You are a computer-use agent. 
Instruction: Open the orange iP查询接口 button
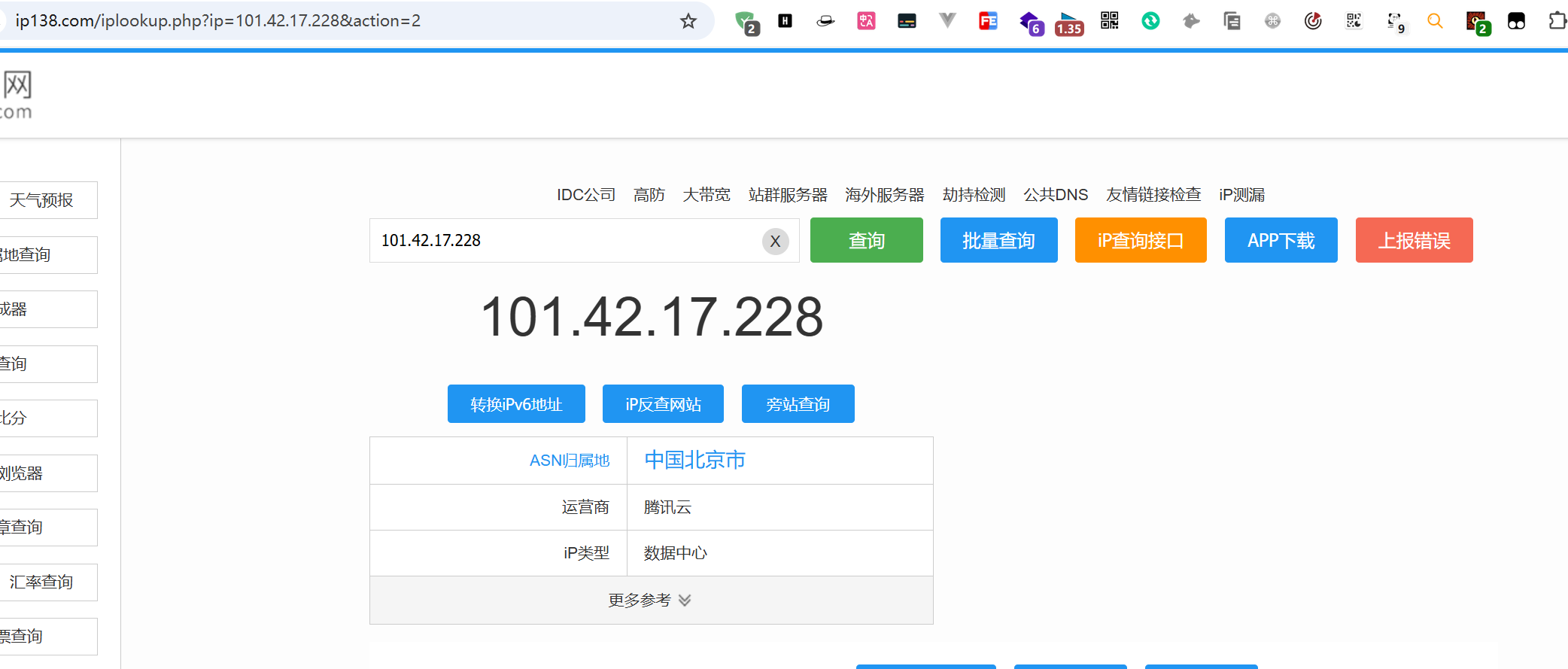(1140, 241)
